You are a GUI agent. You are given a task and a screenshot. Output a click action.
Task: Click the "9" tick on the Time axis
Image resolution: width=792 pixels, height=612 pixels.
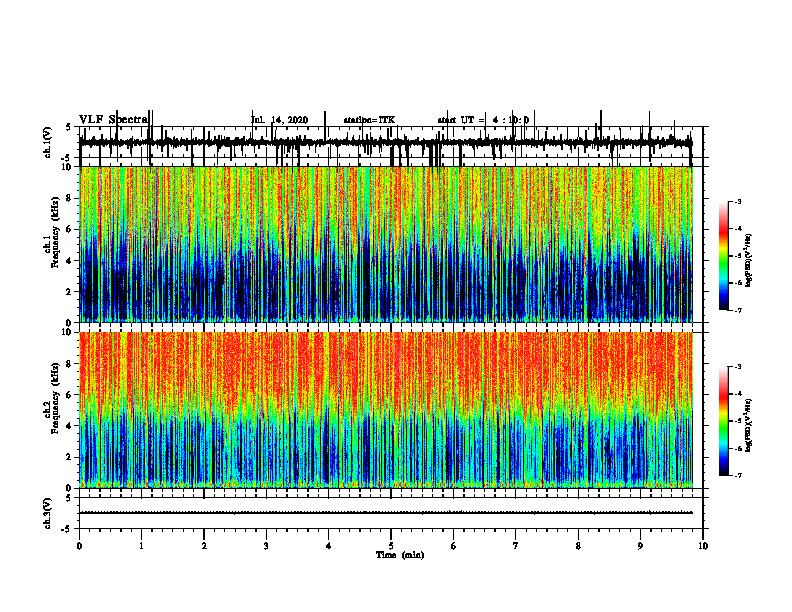(x=640, y=546)
